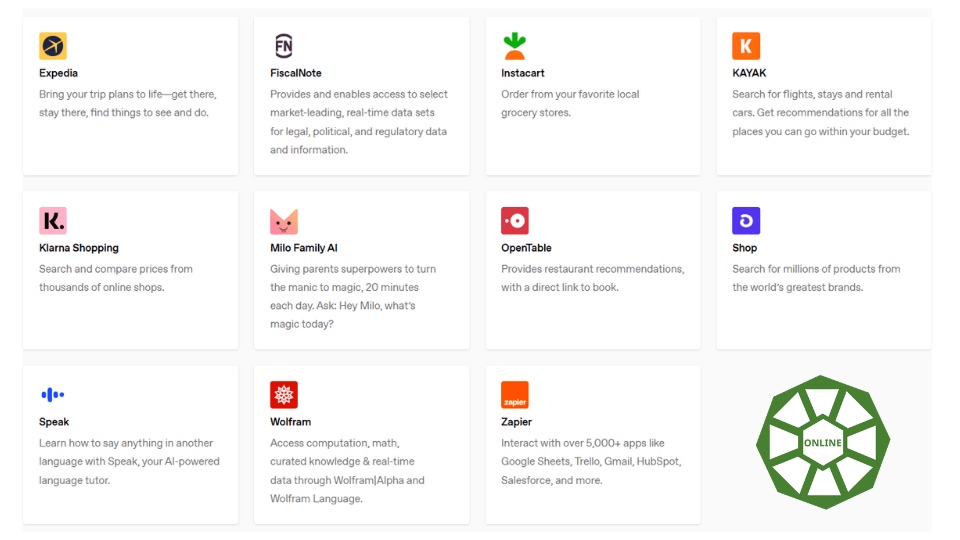This screenshot has width=960, height=540.
Task: Click the blue Speak waveform icon
Action: 53,395
